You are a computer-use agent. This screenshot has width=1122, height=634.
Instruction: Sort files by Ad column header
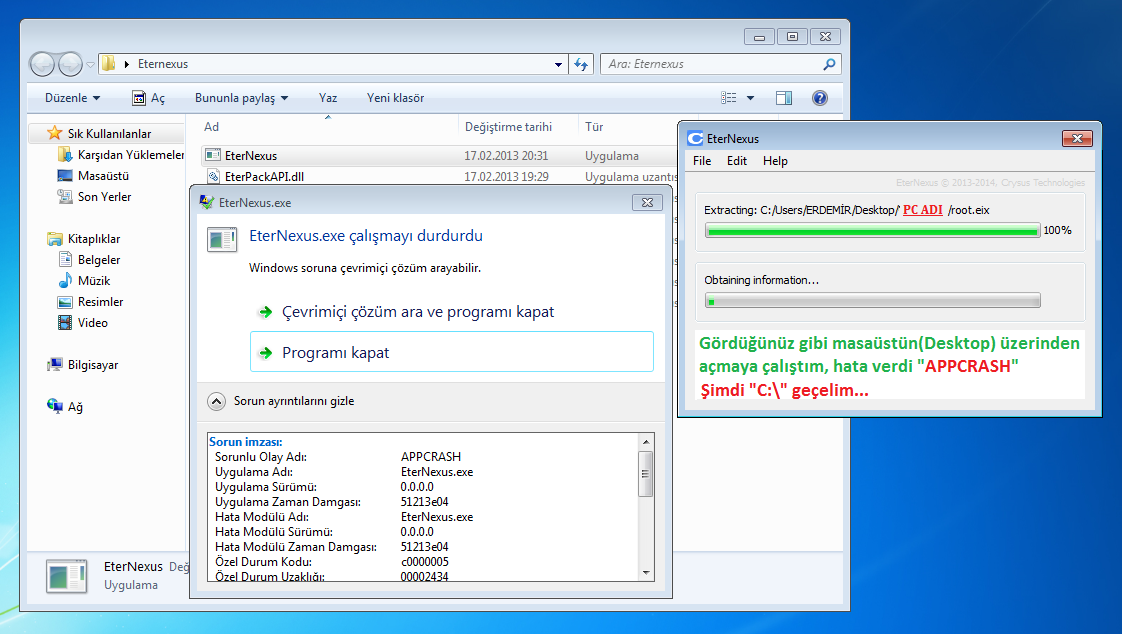click(x=211, y=127)
